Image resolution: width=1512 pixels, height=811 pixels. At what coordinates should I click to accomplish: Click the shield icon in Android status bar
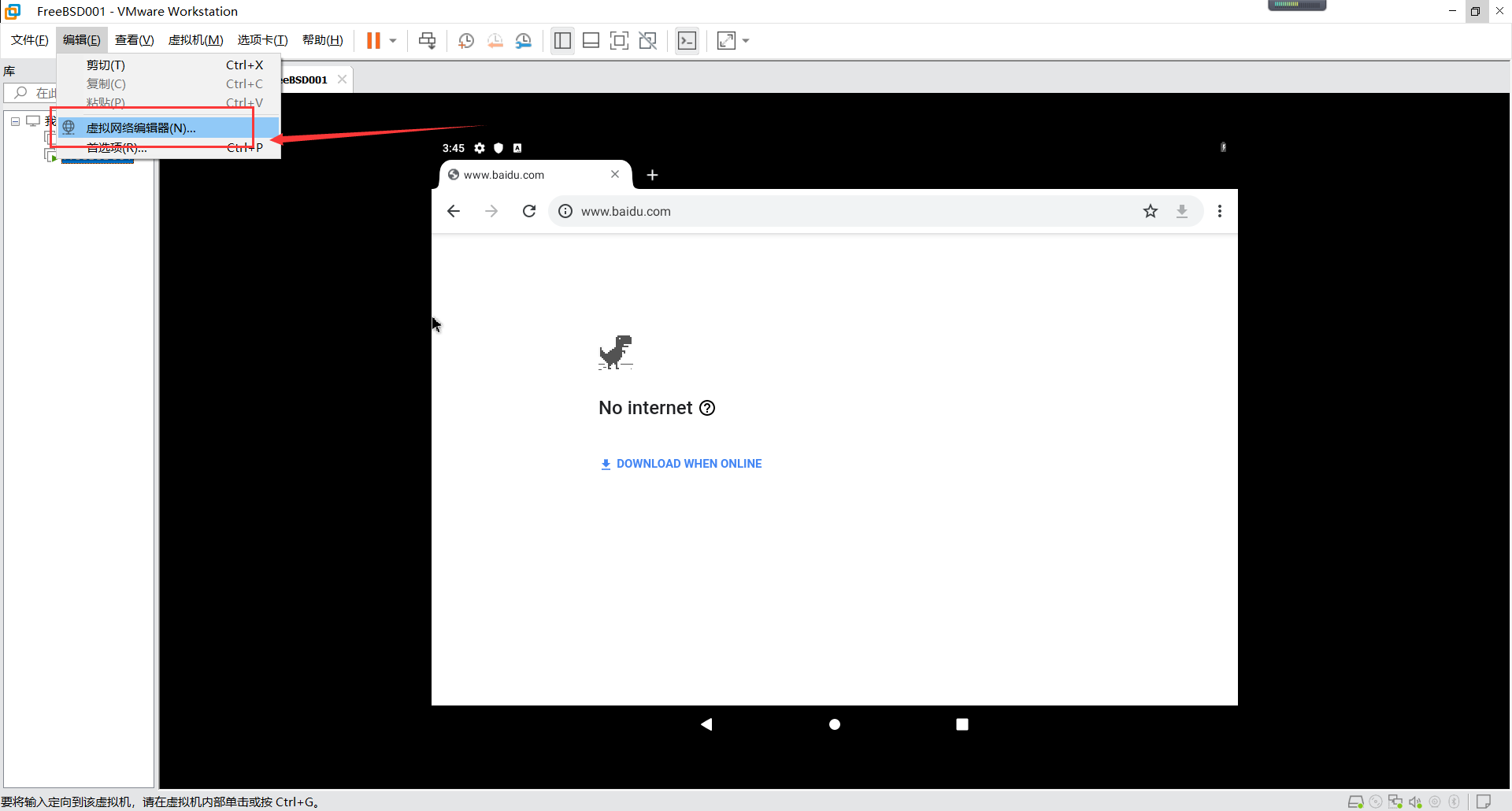(x=498, y=148)
